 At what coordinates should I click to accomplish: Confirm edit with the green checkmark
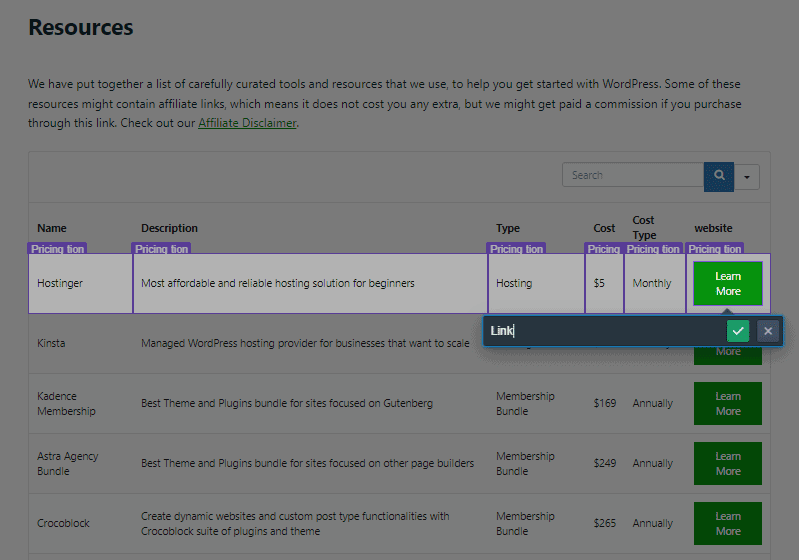point(738,331)
